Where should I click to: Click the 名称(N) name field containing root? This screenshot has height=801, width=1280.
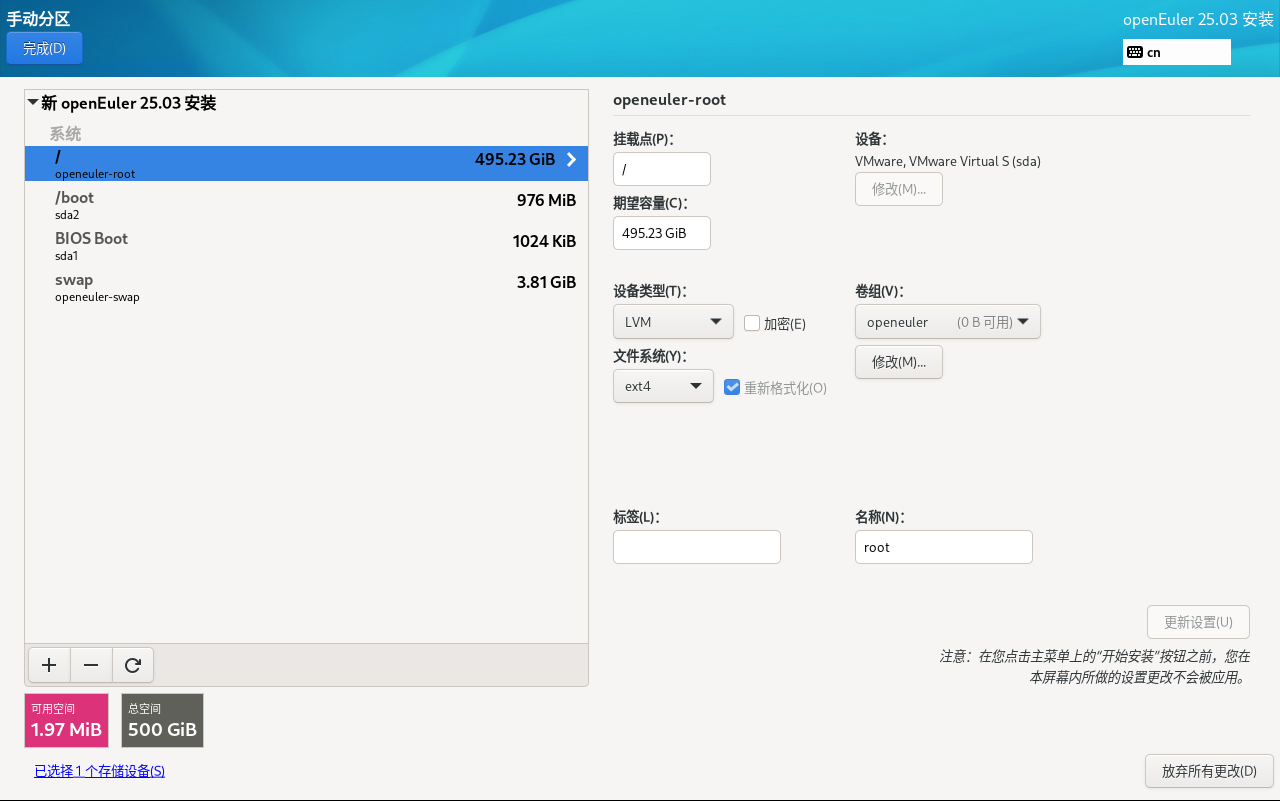click(x=944, y=547)
